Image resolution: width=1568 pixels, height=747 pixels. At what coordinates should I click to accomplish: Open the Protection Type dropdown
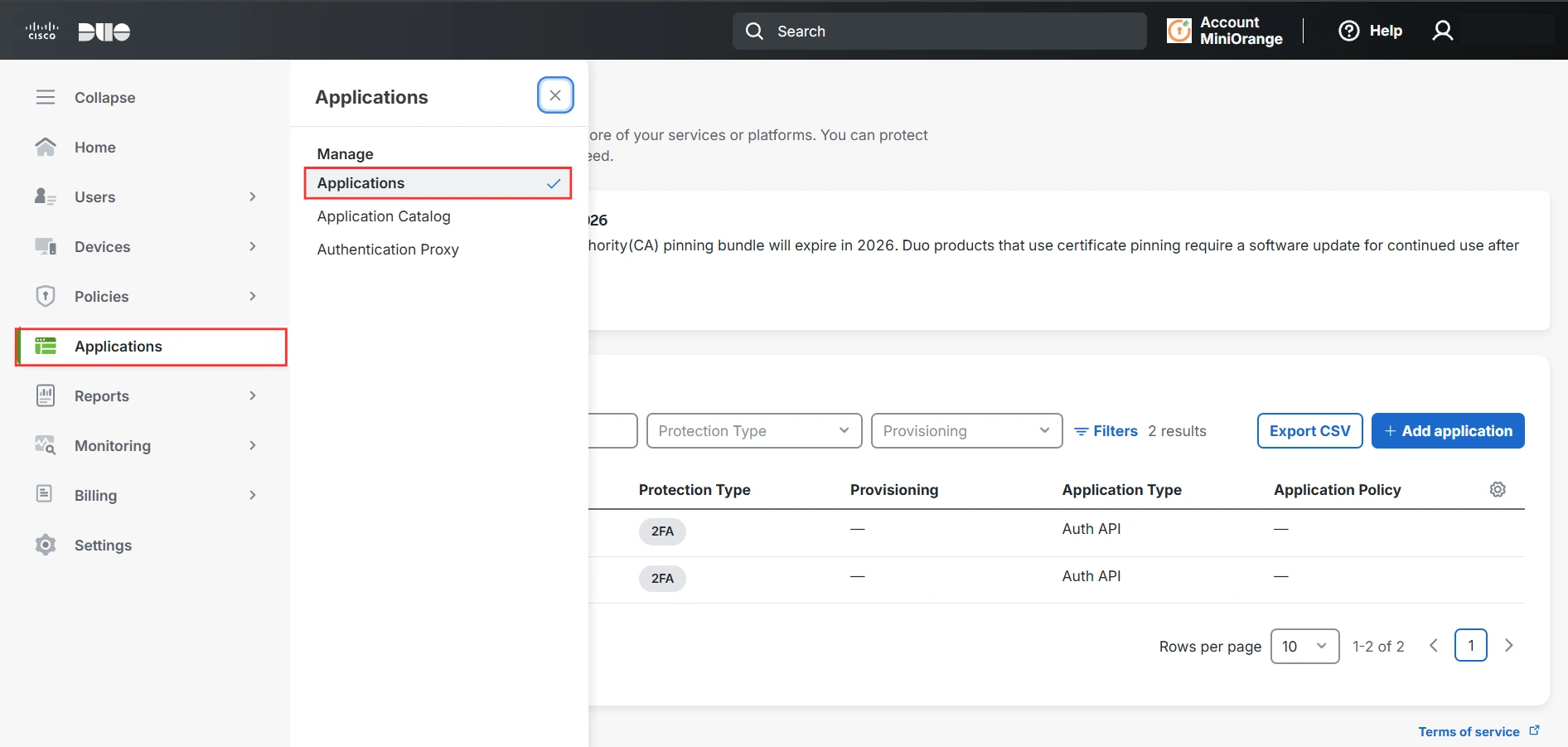tap(753, 431)
